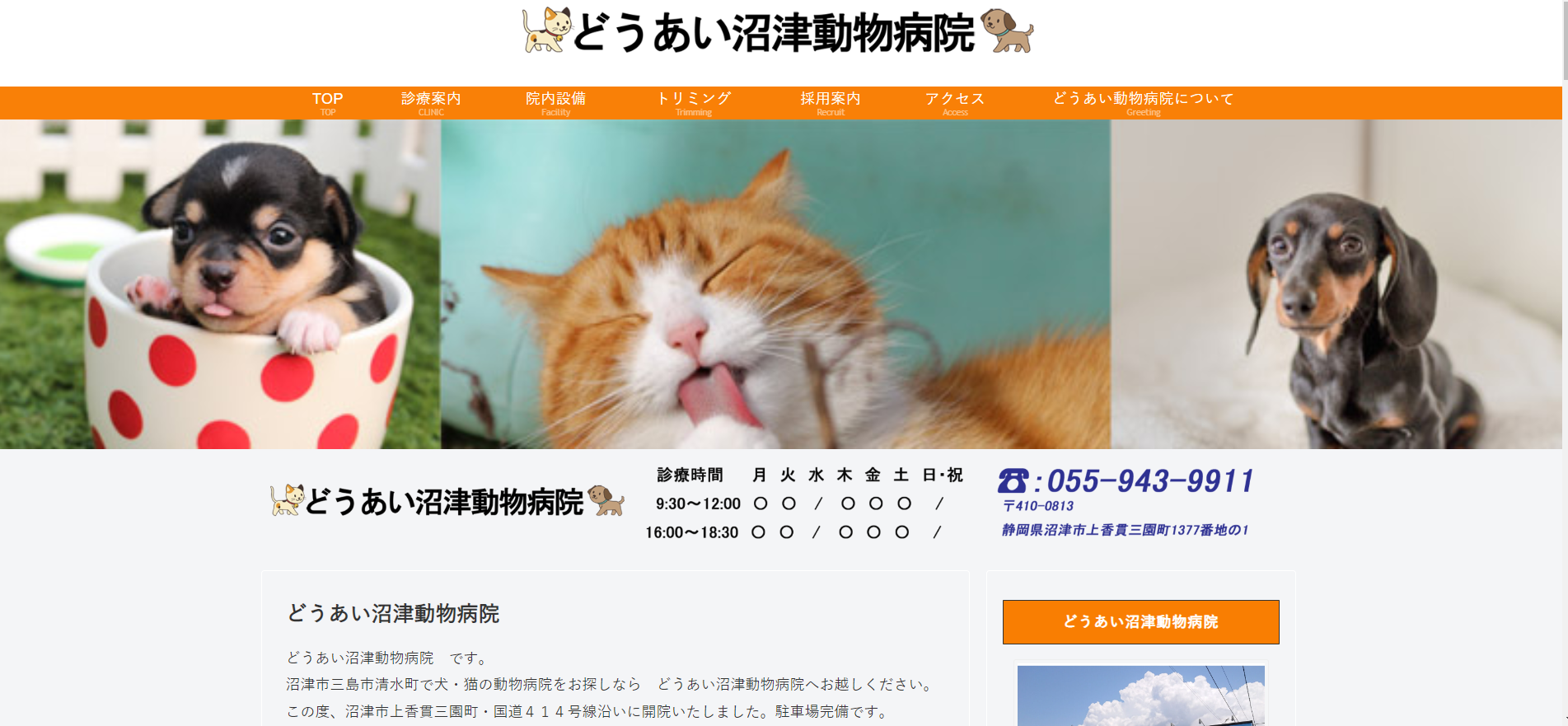Open どうあい動物病院について (Greeting) page
The height and width of the screenshot is (726, 1568).
[x=1144, y=102]
